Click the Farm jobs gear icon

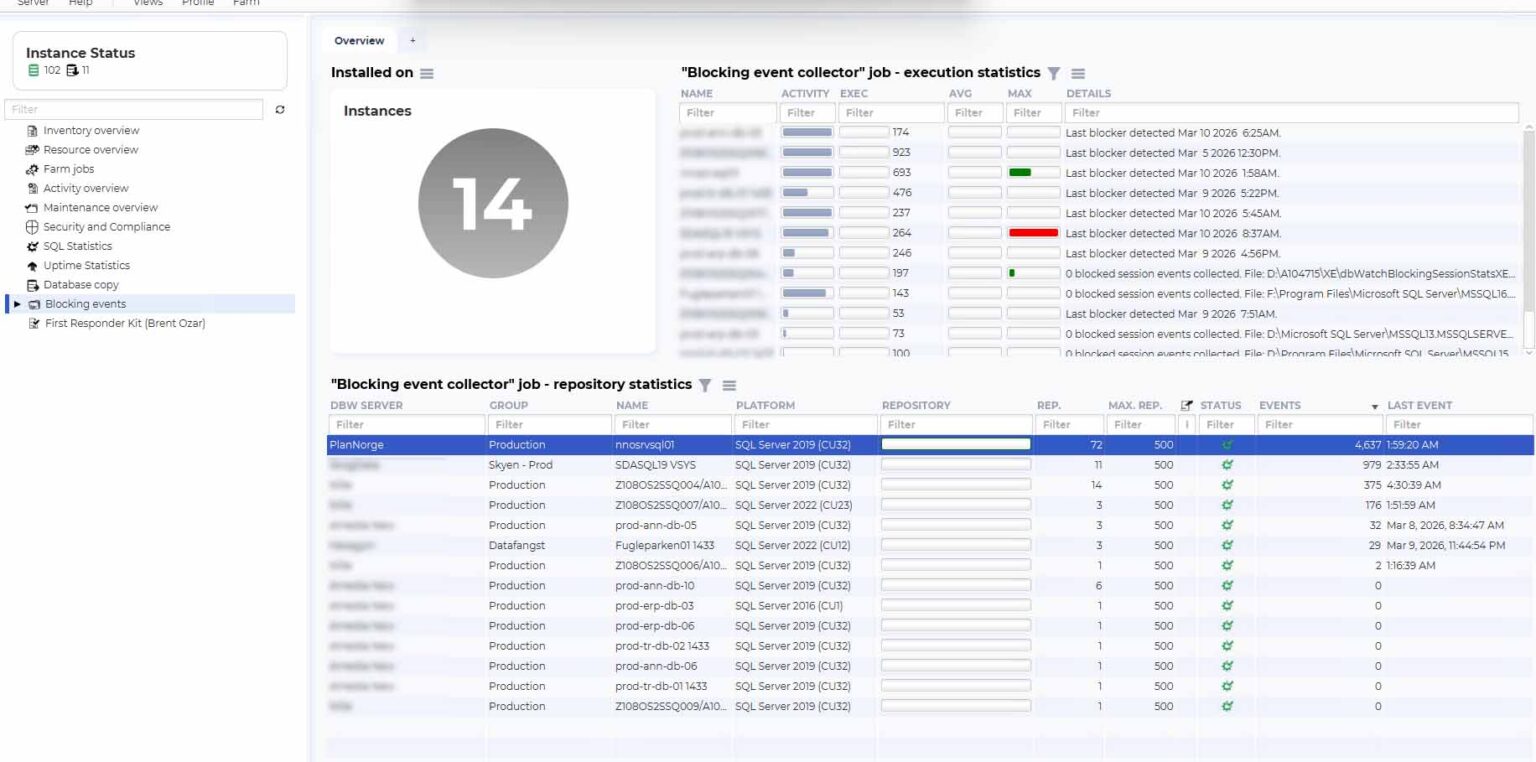click(33, 169)
